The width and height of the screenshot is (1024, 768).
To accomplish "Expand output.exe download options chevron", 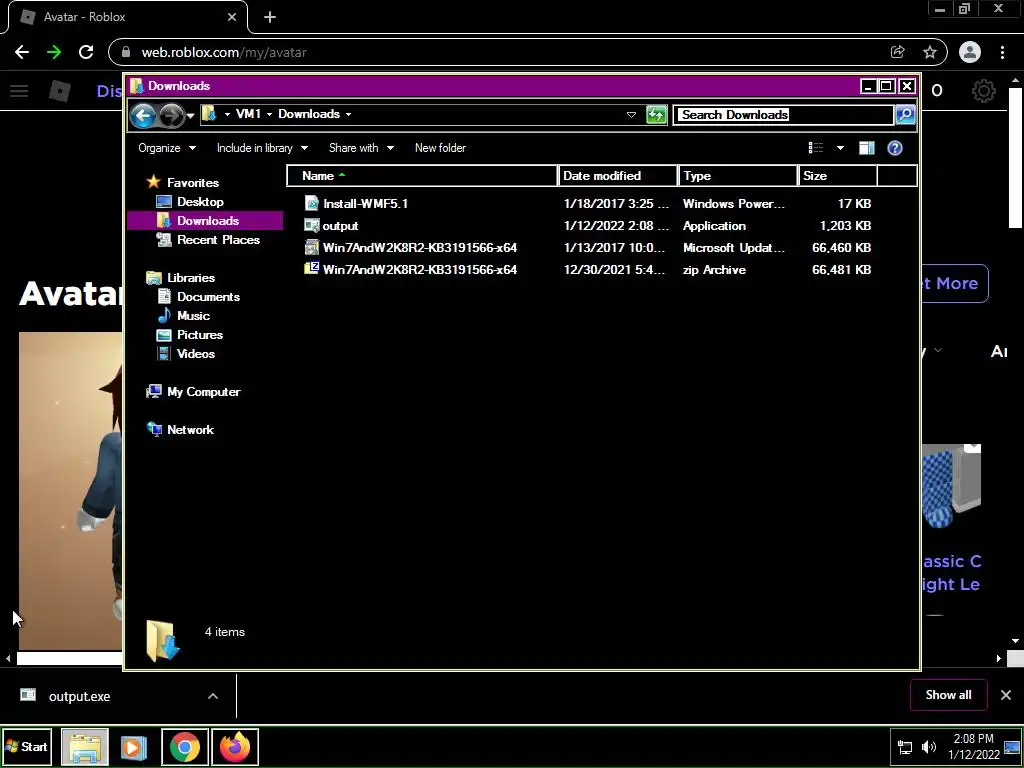I will click(213, 696).
